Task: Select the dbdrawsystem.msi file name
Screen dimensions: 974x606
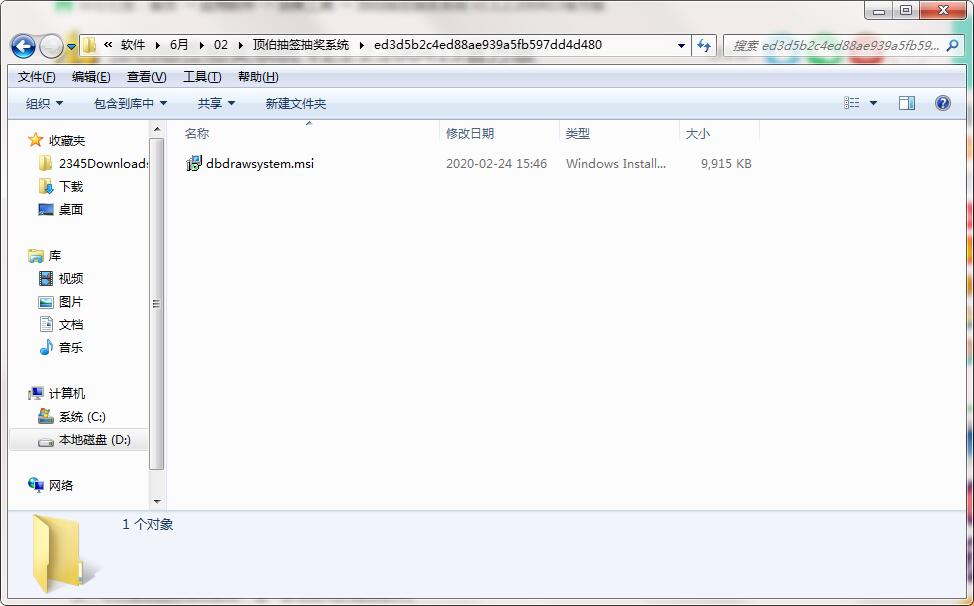Action: coord(260,164)
